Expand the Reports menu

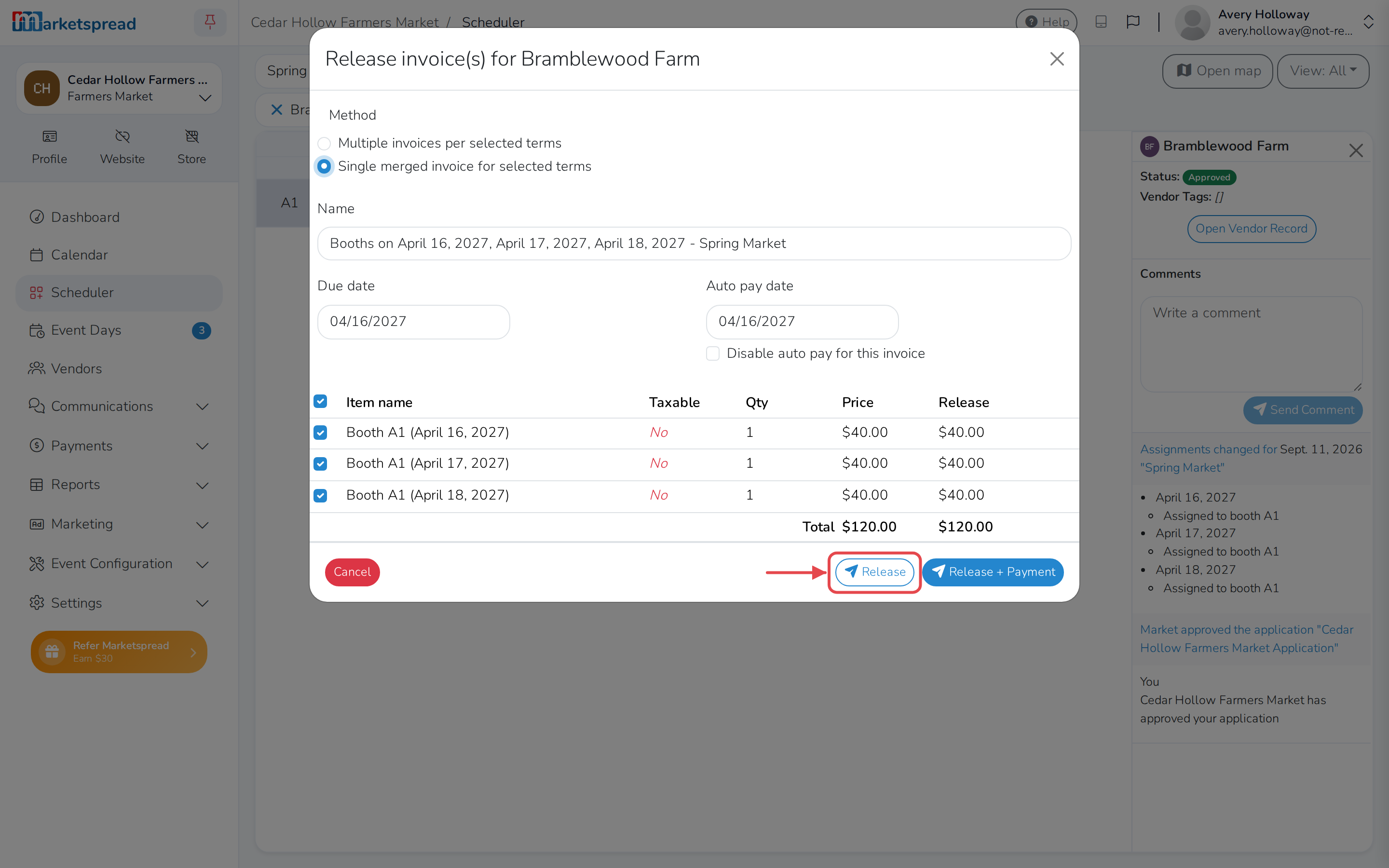tap(119, 485)
